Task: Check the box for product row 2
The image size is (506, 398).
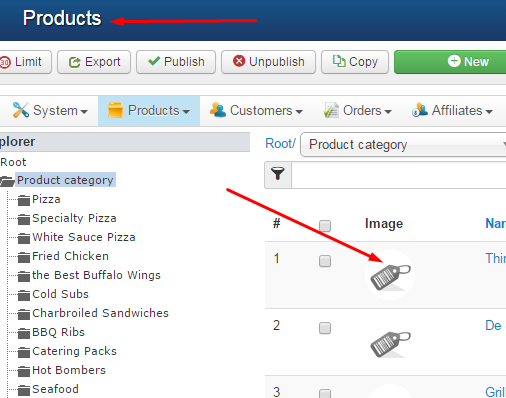Action: tap(325, 328)
